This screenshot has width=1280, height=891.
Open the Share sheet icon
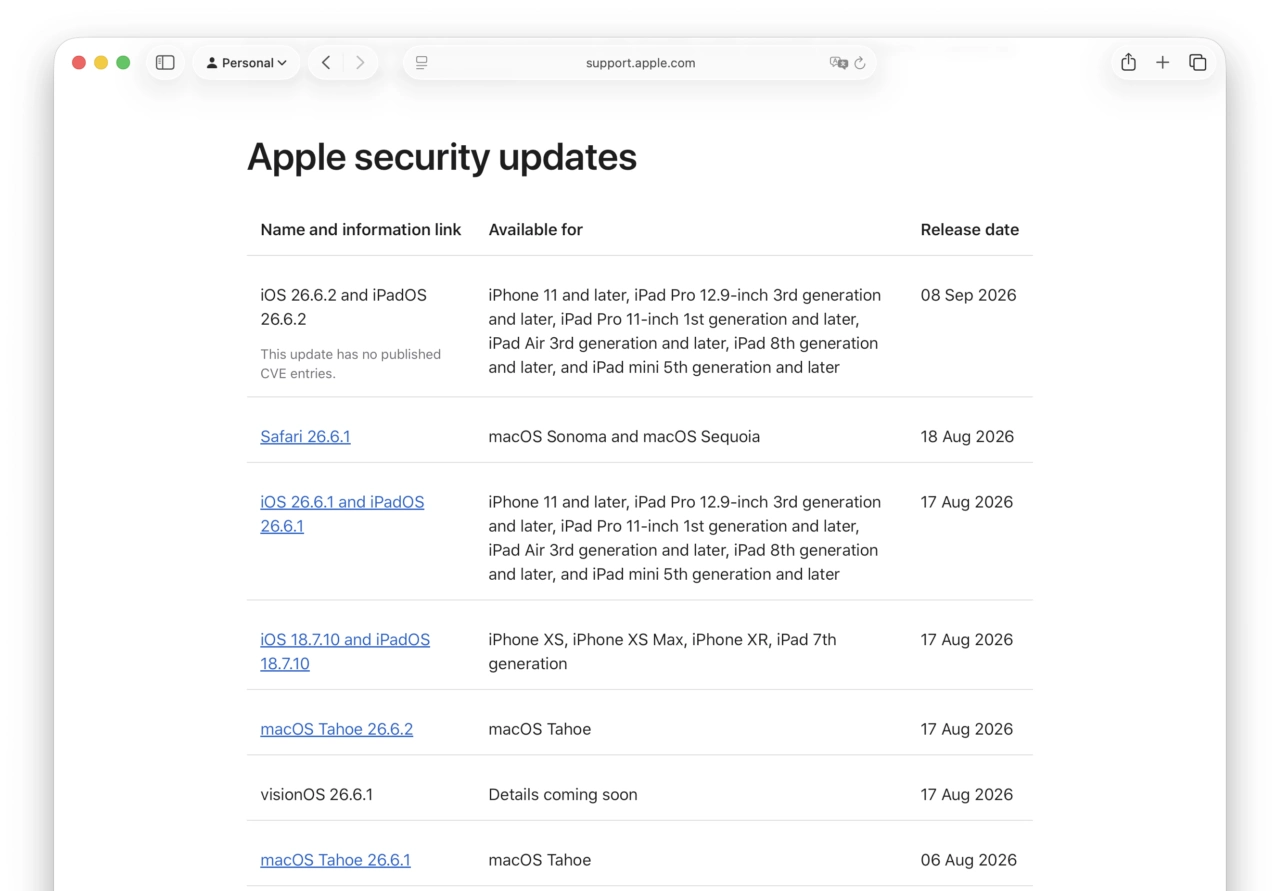tap(1128, 62)
